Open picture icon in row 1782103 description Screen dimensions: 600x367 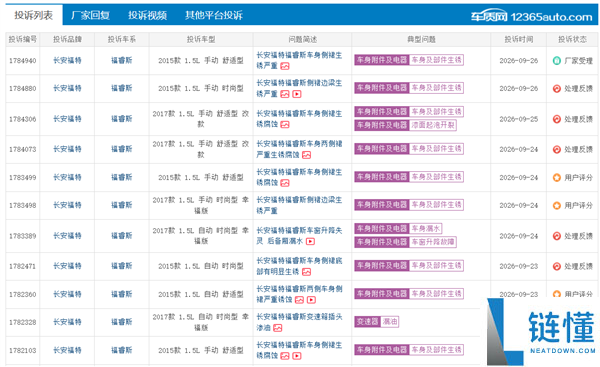285,356
